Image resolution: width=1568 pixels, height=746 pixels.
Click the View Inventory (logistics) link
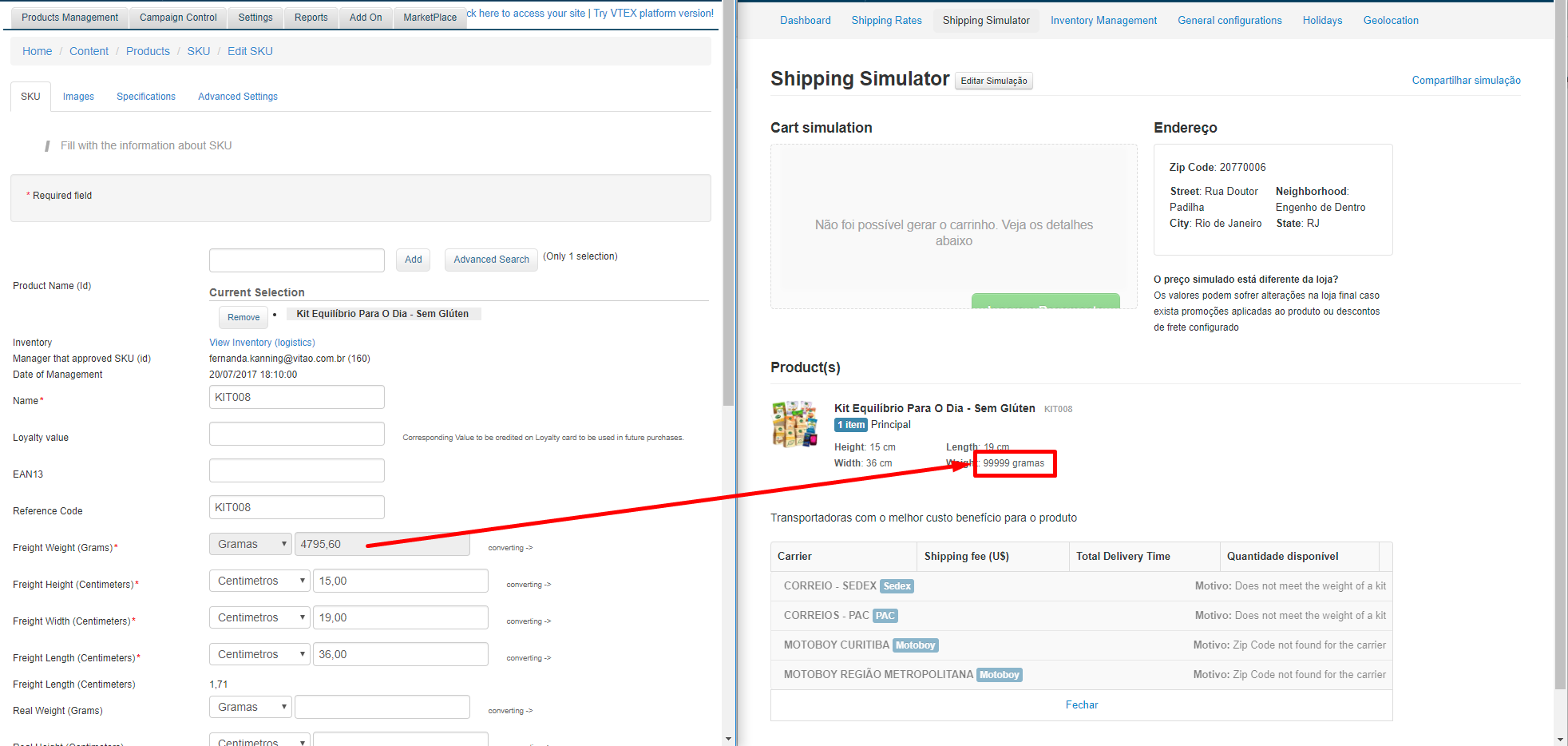(262, 343)
